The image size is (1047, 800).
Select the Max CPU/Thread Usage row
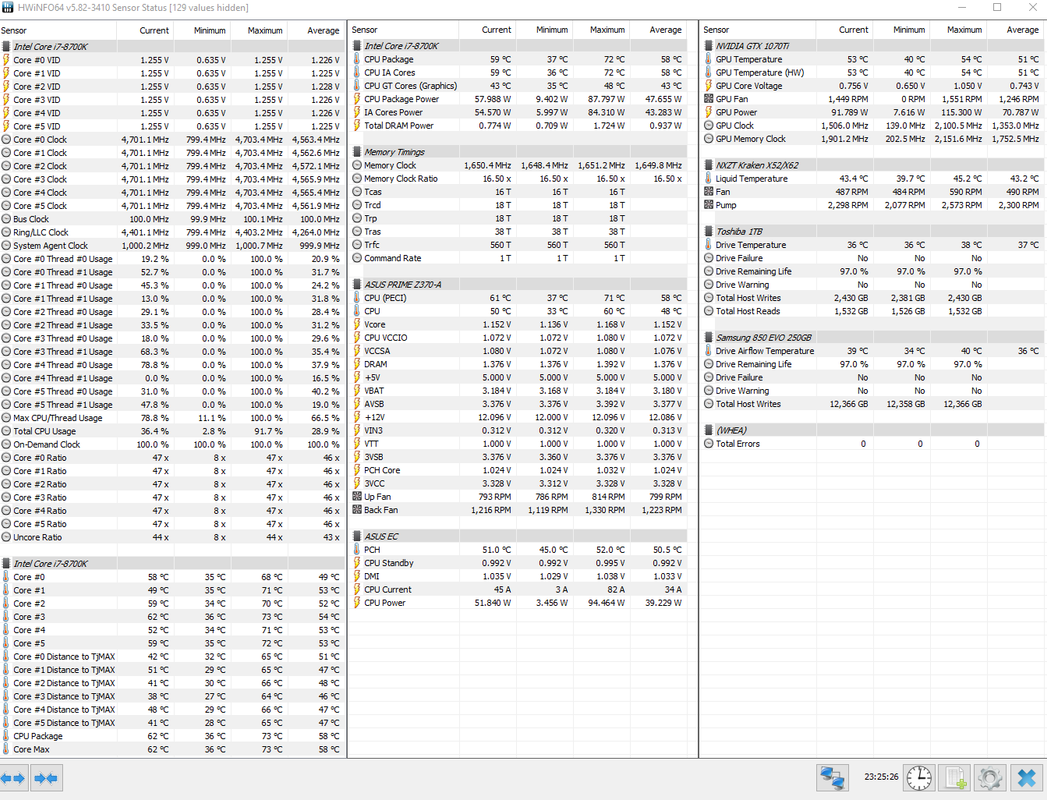coord(172,418)
